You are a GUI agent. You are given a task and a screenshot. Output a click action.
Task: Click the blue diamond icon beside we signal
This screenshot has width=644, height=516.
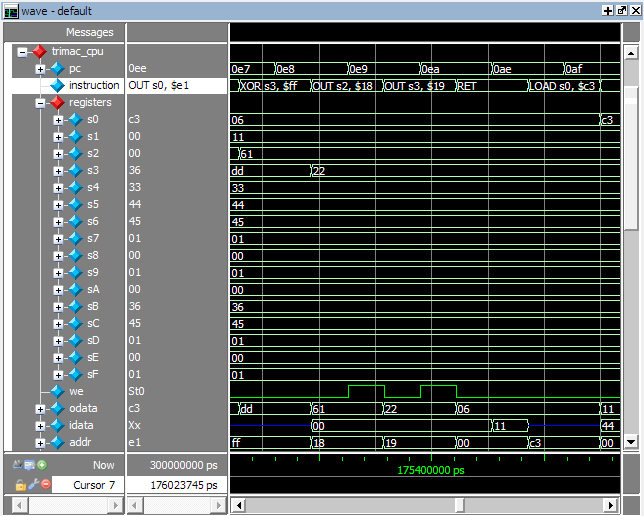[57, 391]
